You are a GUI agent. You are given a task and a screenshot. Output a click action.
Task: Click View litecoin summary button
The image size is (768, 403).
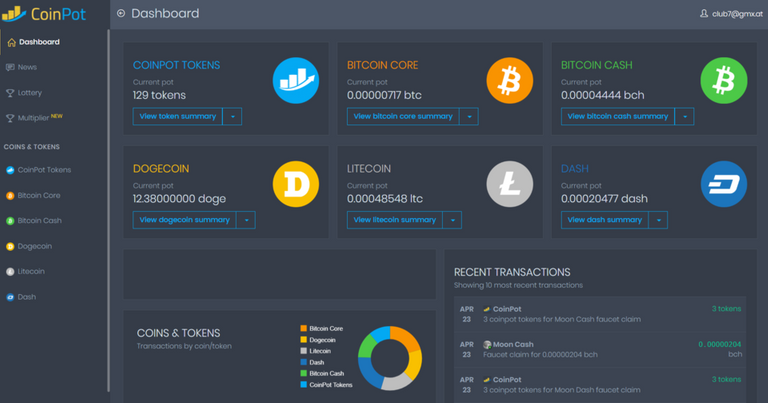[x=395, y=220]
